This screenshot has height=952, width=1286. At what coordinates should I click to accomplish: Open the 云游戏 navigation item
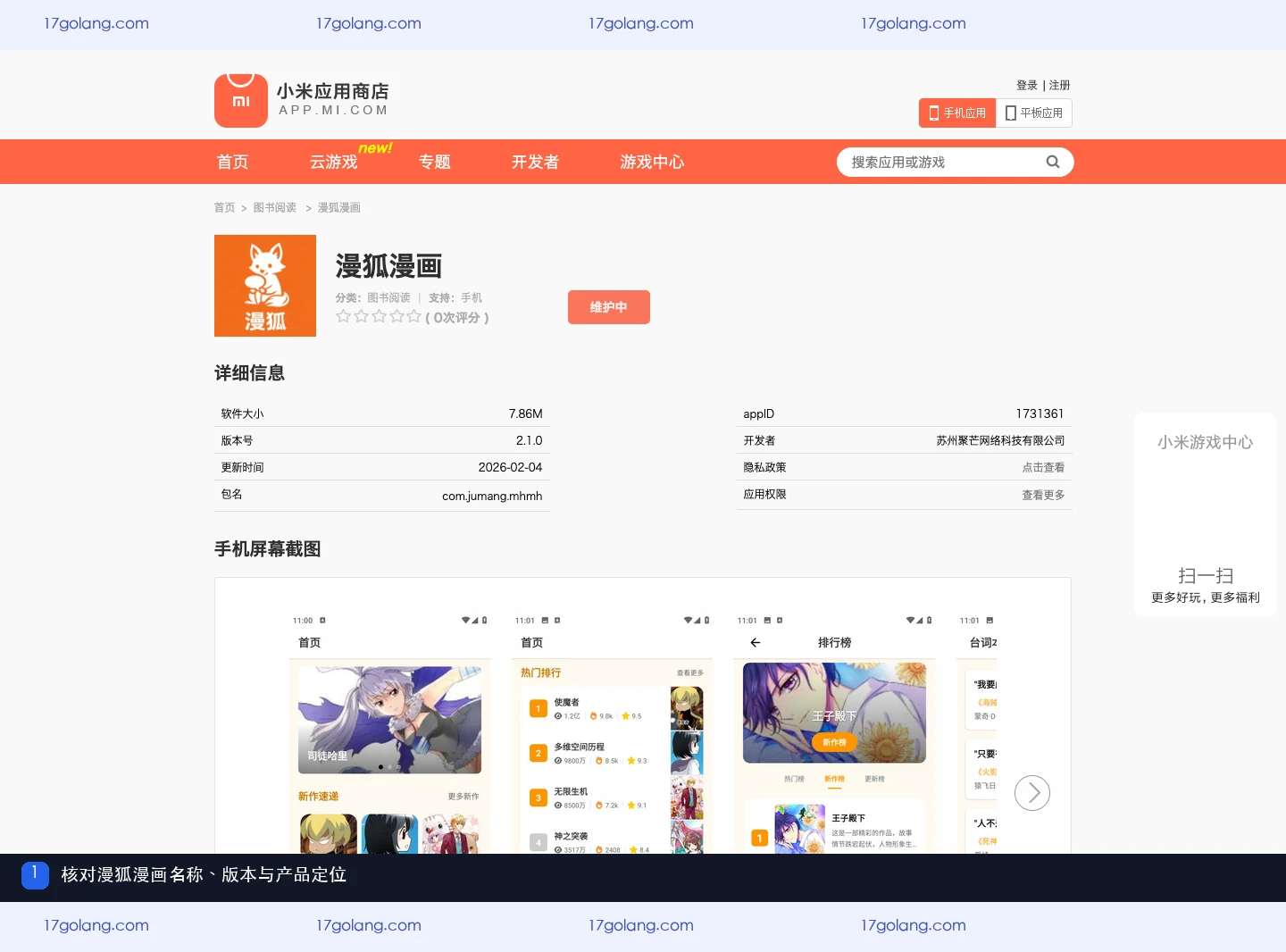[x=333, y=162]
